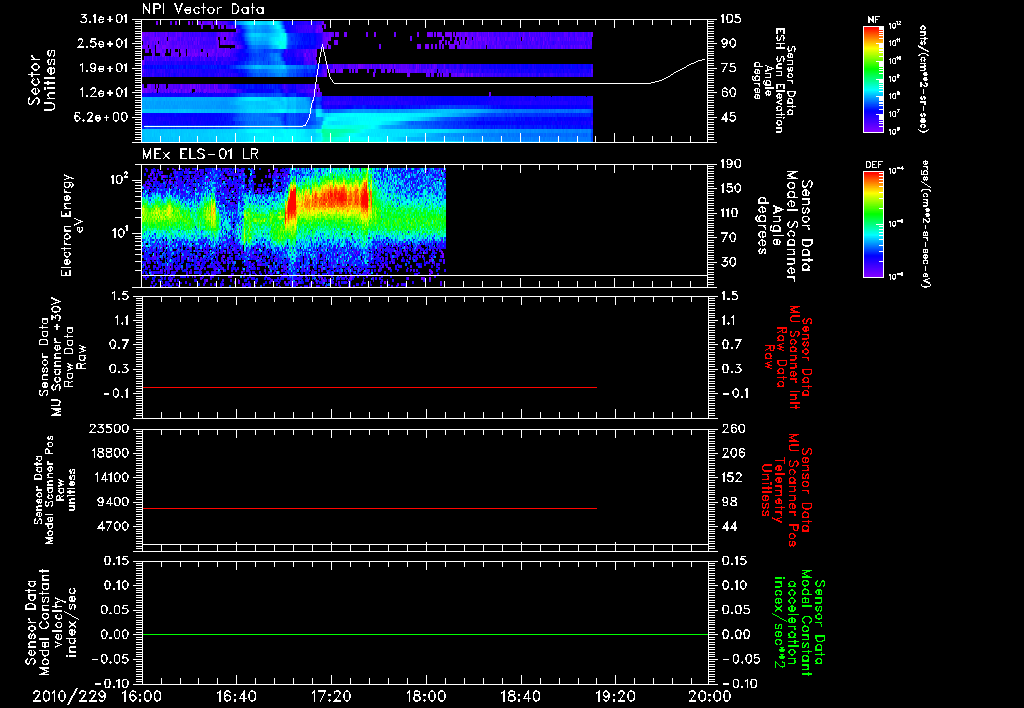The image size is (1024, 708).
Task: Click the 152 telemetry tick value
Action: click(x=731, y=477)
